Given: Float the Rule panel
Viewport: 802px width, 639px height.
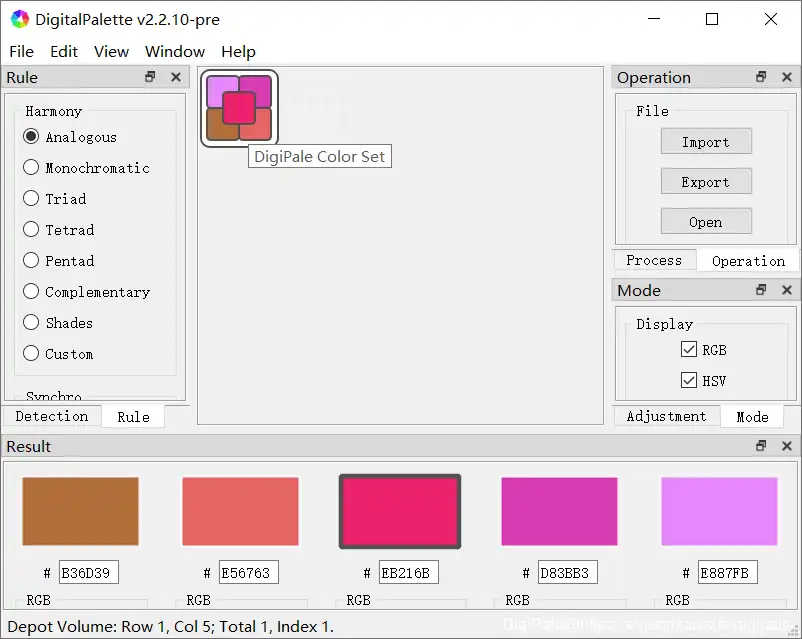Looking at the screenshot, I should tap(151, 77).
